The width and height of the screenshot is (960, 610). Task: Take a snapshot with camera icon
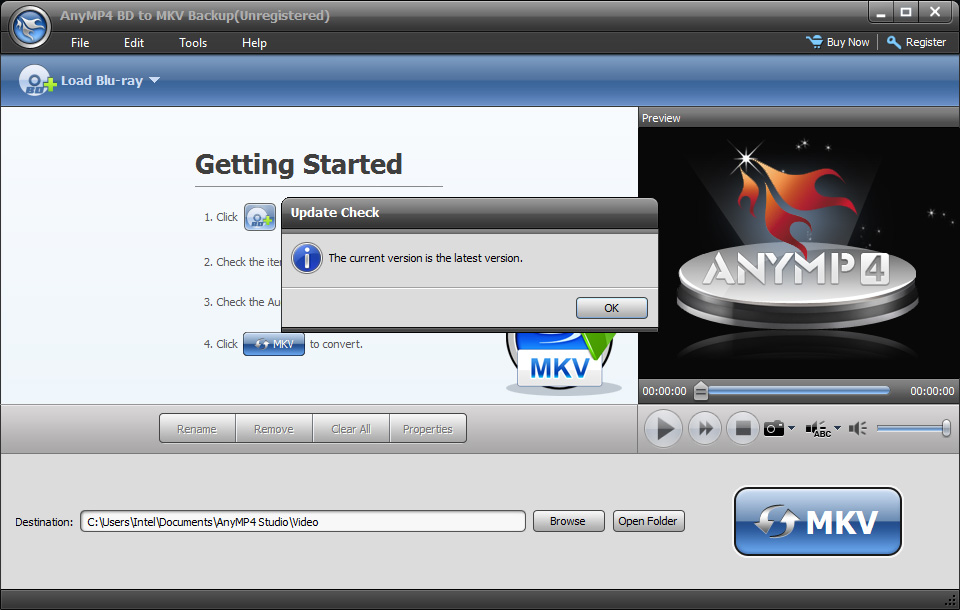coord(774,428)
